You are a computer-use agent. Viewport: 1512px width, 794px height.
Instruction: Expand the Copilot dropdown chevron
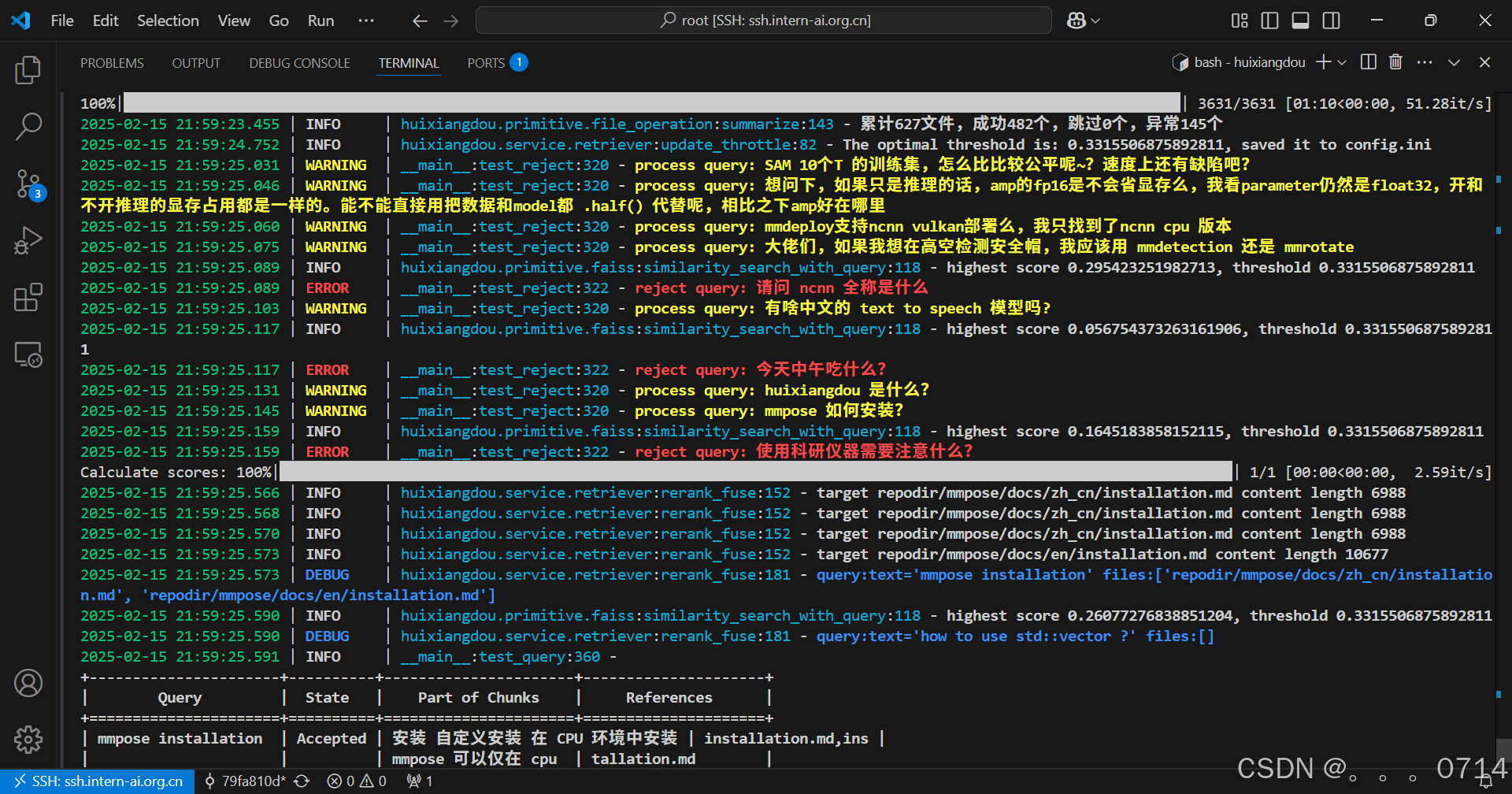click(1095, 20)
